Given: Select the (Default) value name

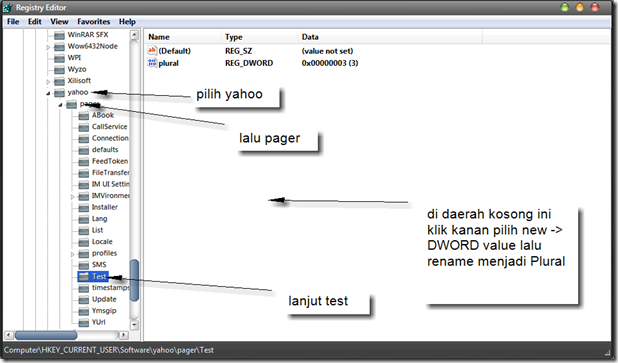Looking at the screenshot, I should click(x=175, y=51).
